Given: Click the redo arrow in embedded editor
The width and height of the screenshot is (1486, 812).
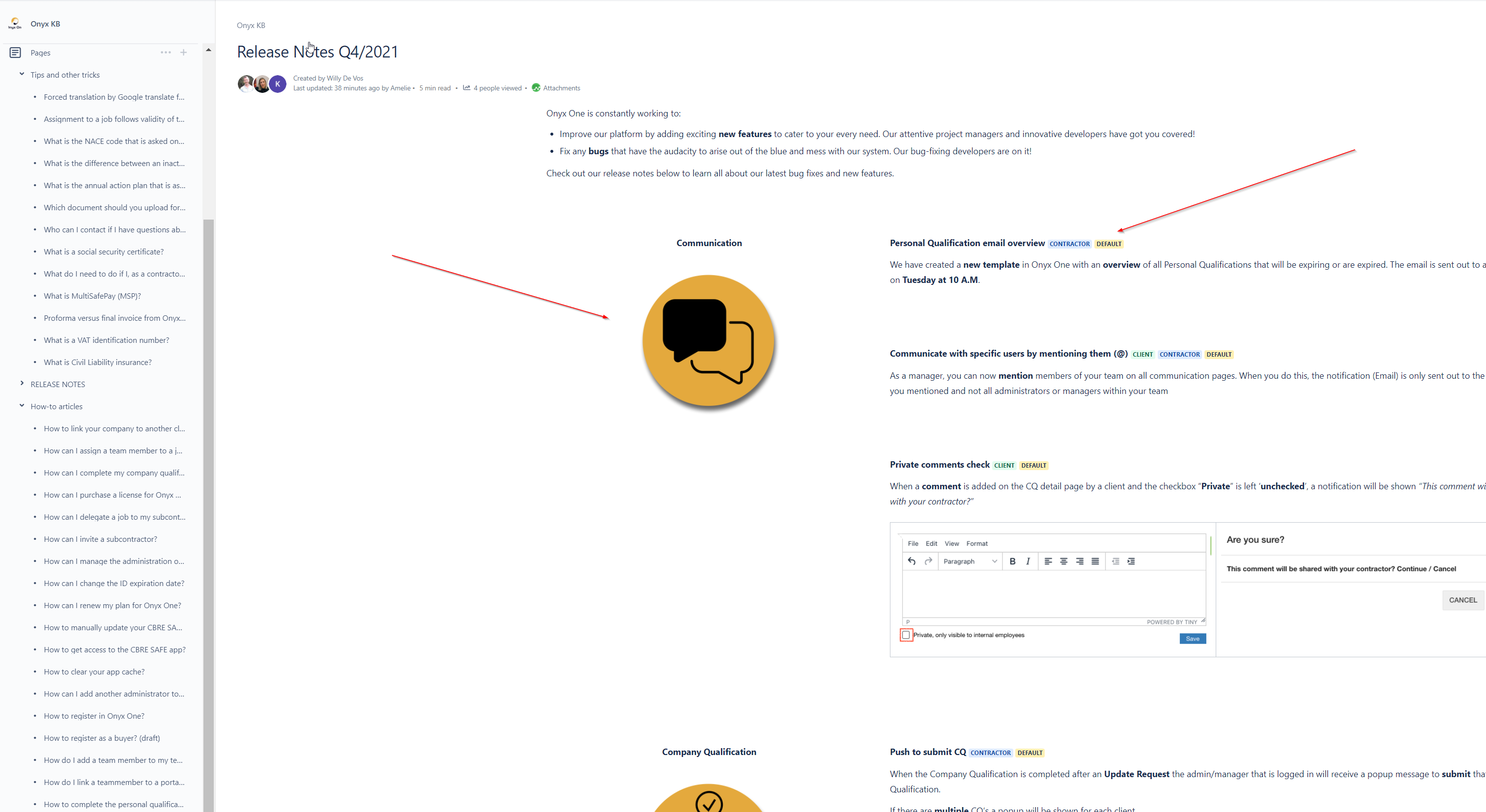Looking at the screenshot, I should 928,561.
